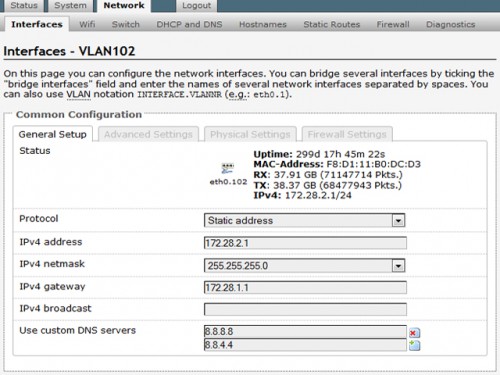Click the TX 38.37 GB statistics line
The width and height of the screenshot is (500, 375).
point(327,185)
